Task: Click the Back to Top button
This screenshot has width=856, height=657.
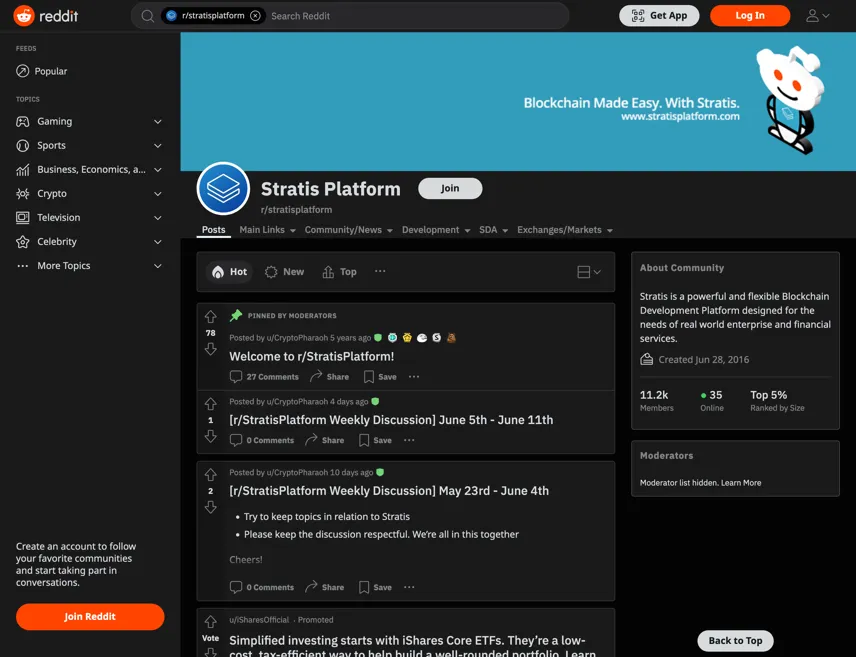Action: [x=735, y=641]
